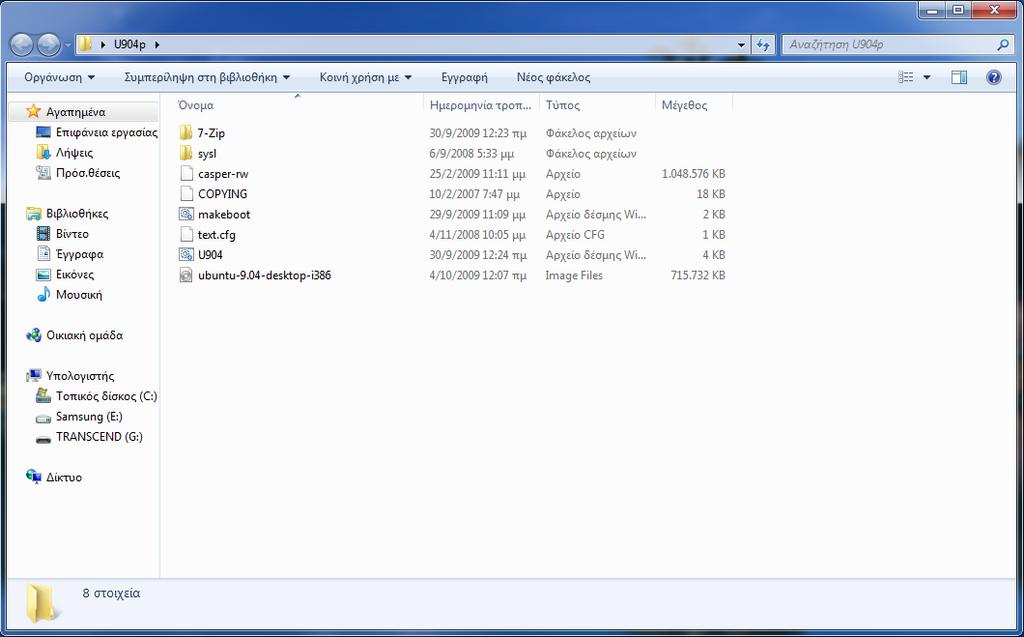Open the Εικόνες library
This screenshot has width=1024, height=637.
click(x=75, y=274)
